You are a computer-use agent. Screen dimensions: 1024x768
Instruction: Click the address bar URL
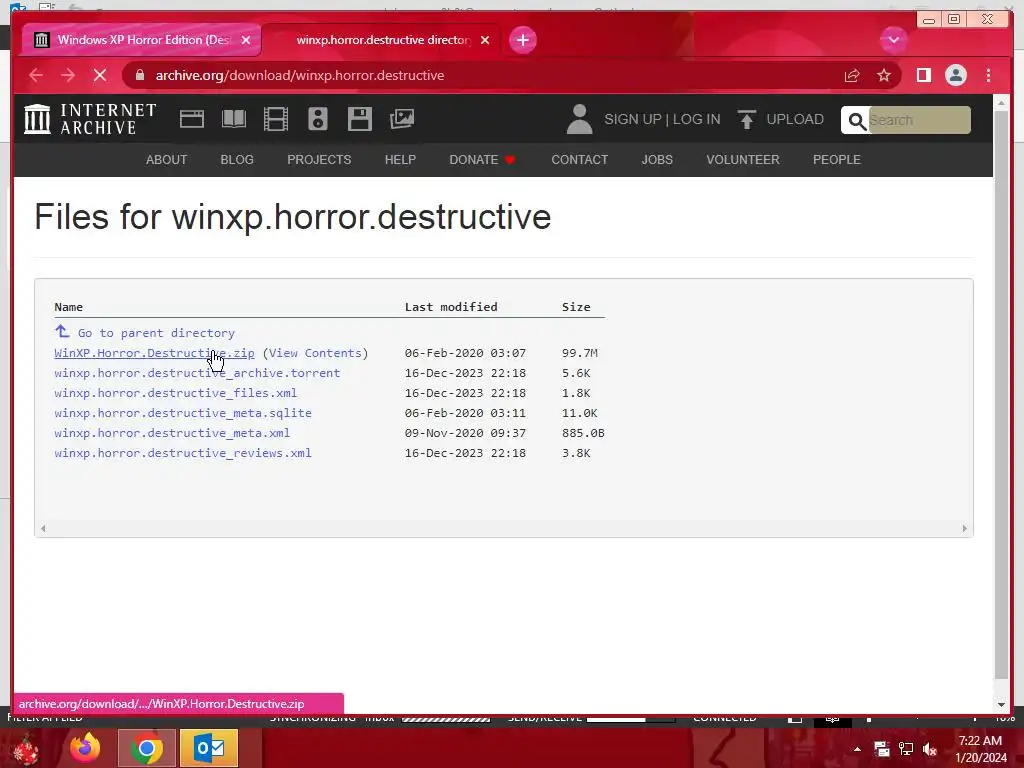coord(300,75)
